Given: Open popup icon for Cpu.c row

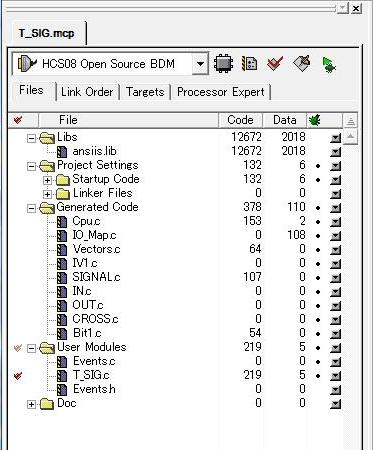Looking at the screenshot, I should pos(336,221).
